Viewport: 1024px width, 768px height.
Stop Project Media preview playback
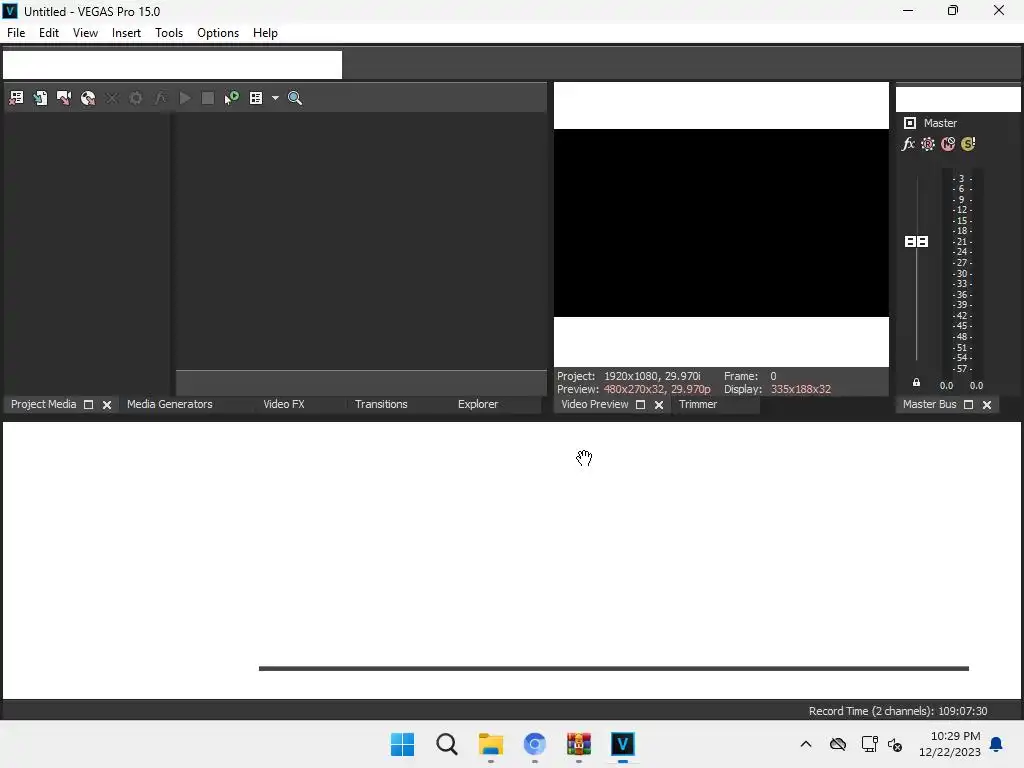pyautogui.click(x=208, y=98)
